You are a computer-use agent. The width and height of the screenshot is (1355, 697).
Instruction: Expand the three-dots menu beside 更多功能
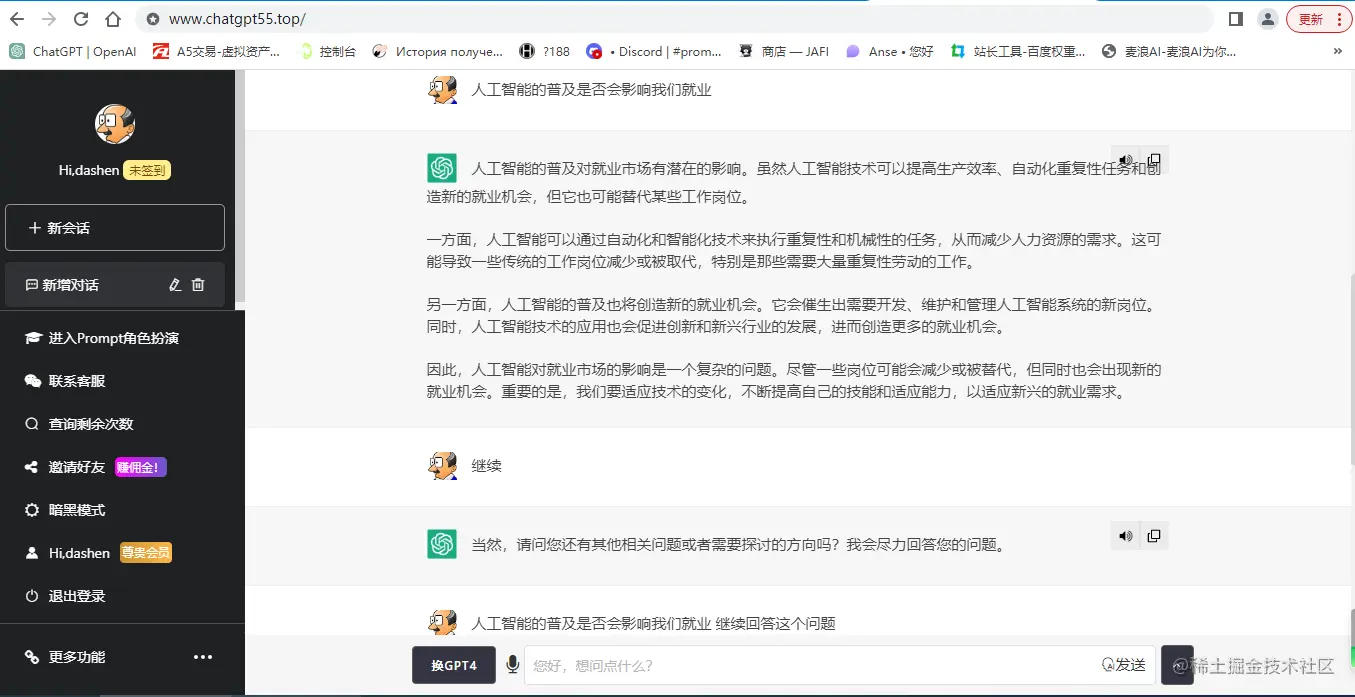(203, 657)
